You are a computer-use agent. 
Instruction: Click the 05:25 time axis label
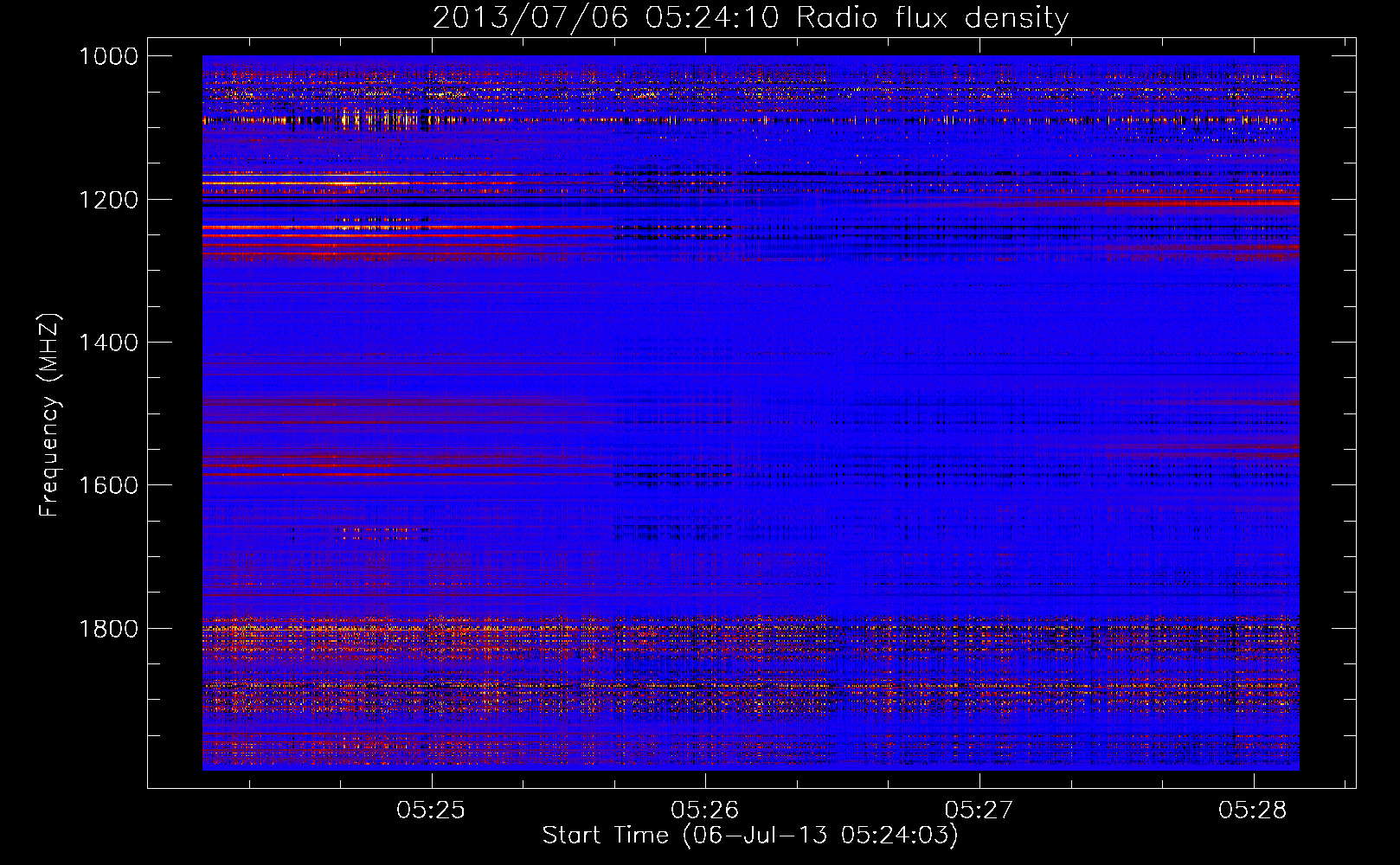click(431, 810)
